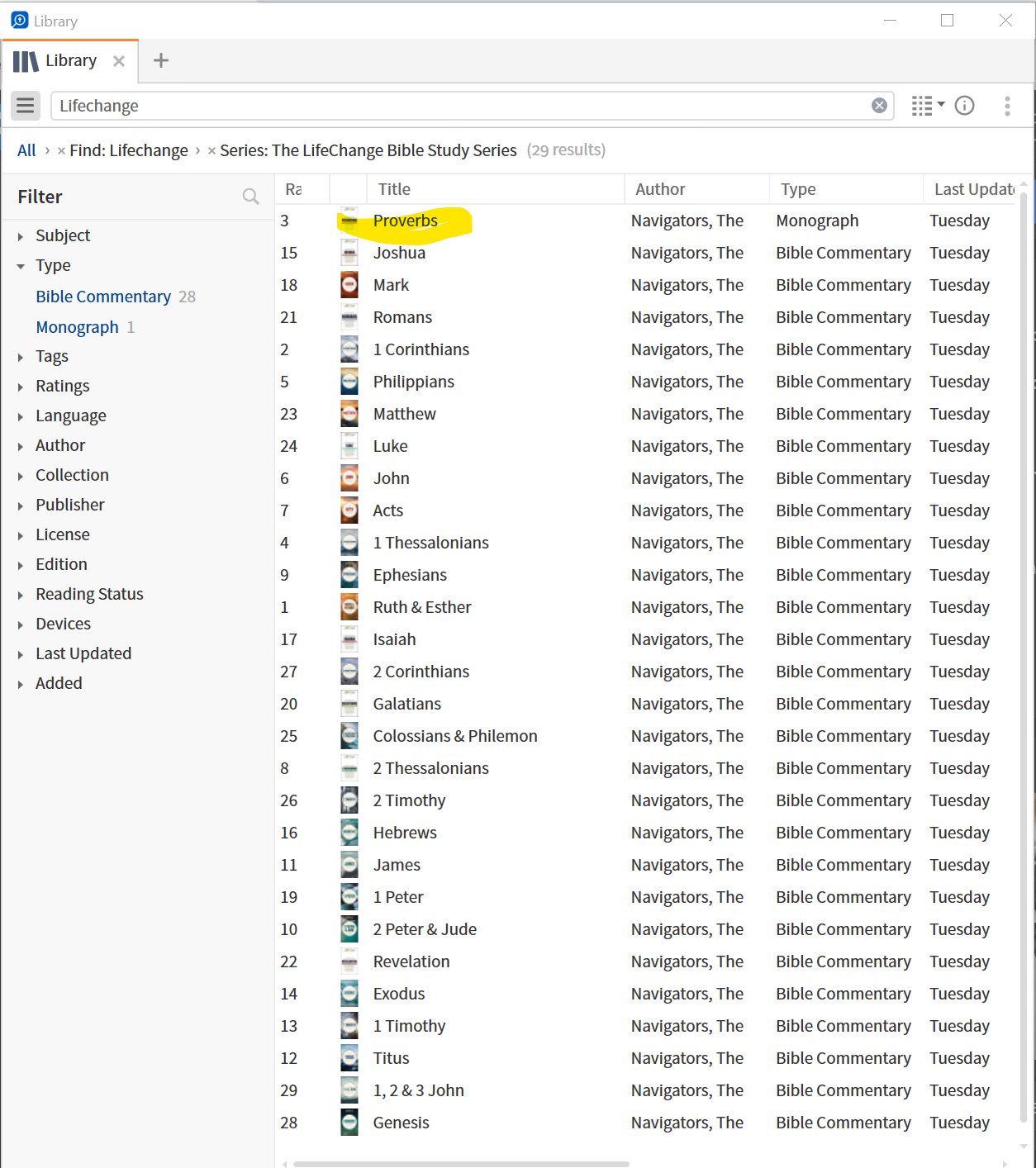Expand the Ratings filter

[21, 387]
